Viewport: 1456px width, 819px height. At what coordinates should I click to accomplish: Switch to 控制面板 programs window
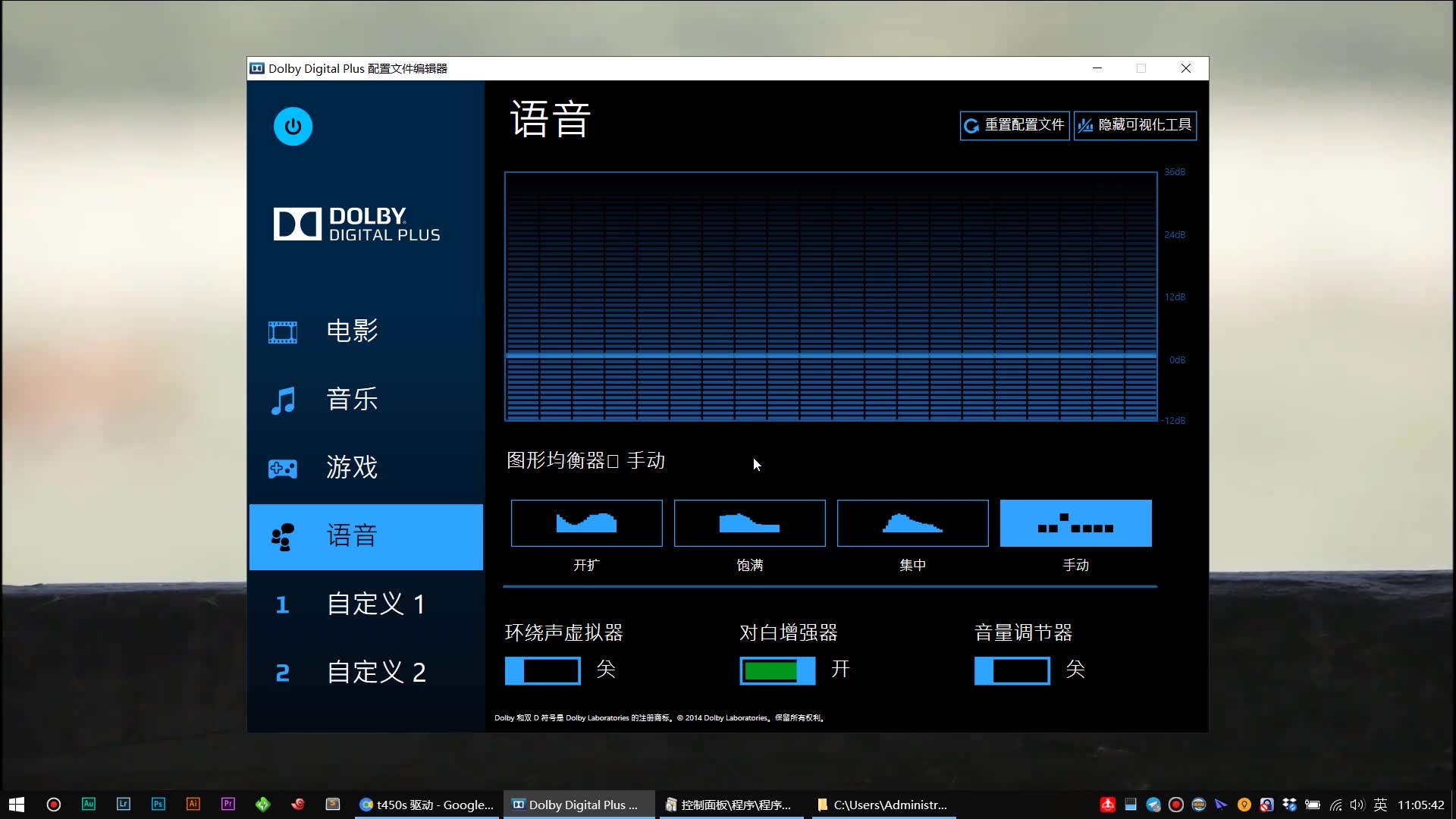coord(733,805)
